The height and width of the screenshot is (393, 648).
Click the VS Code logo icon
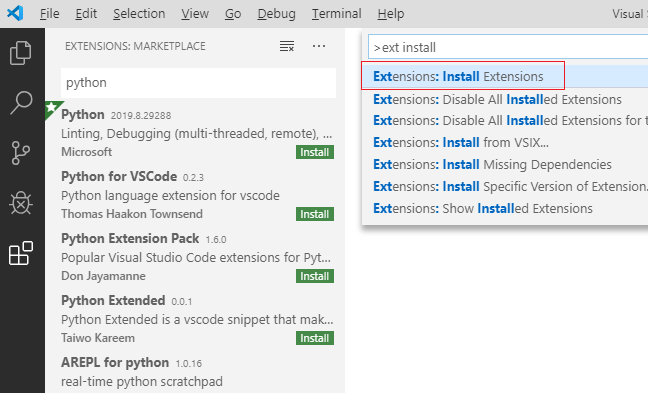point(15,13)
